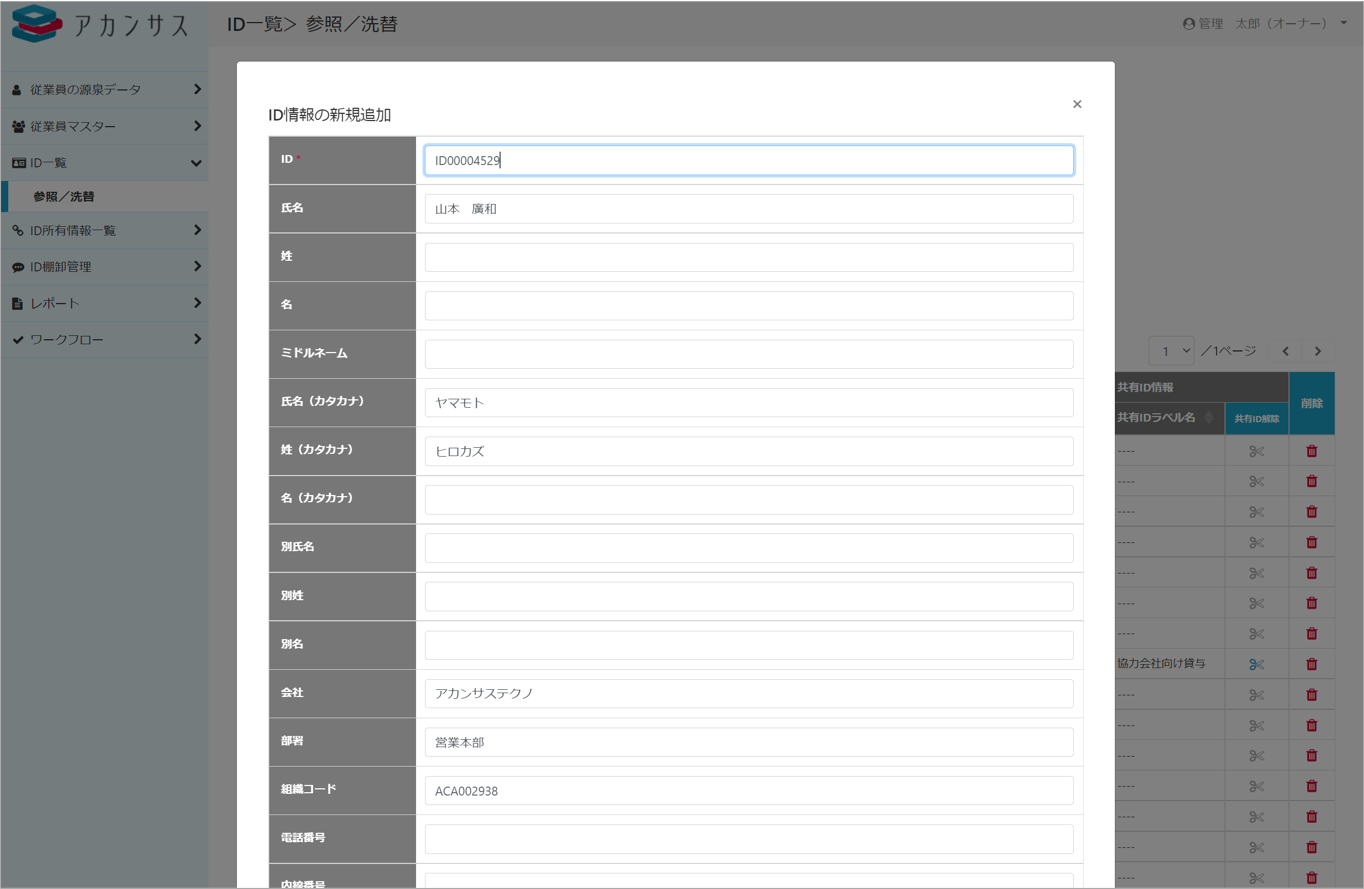Go to next page using right arrow
This screenshot has width=1364, height=889.
(x=1317, y=351)
